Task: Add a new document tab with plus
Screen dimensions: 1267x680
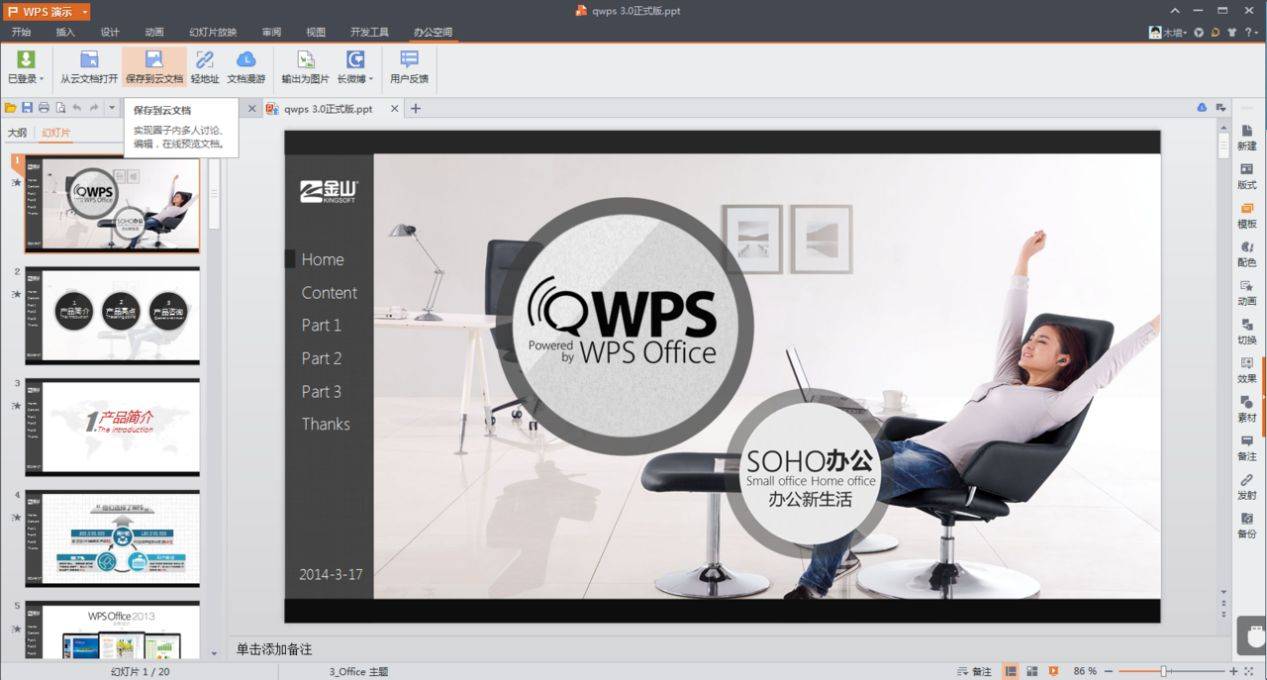Action: [x=416, y=109]
